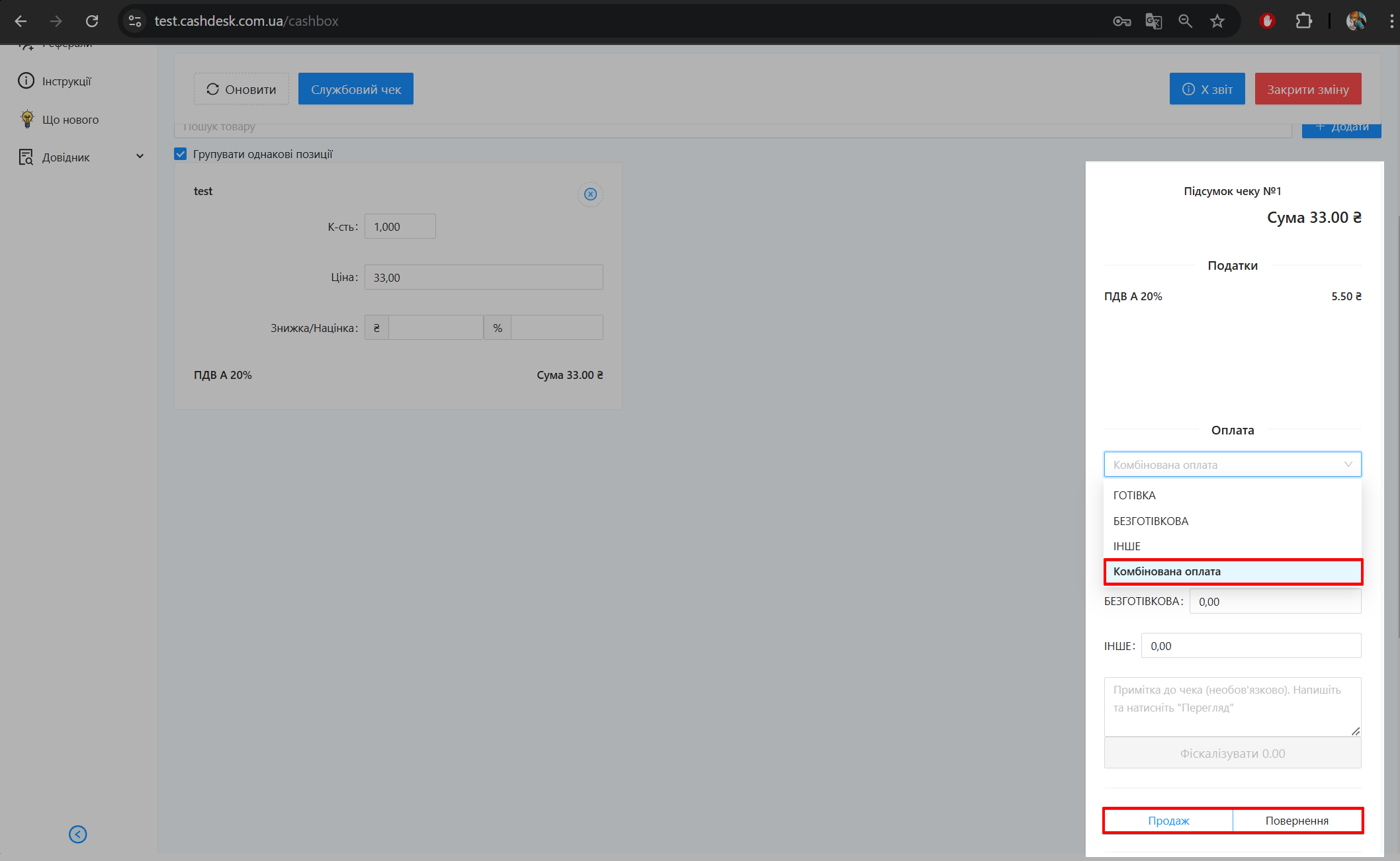Click the Службовий чек button

pos(356,89)
